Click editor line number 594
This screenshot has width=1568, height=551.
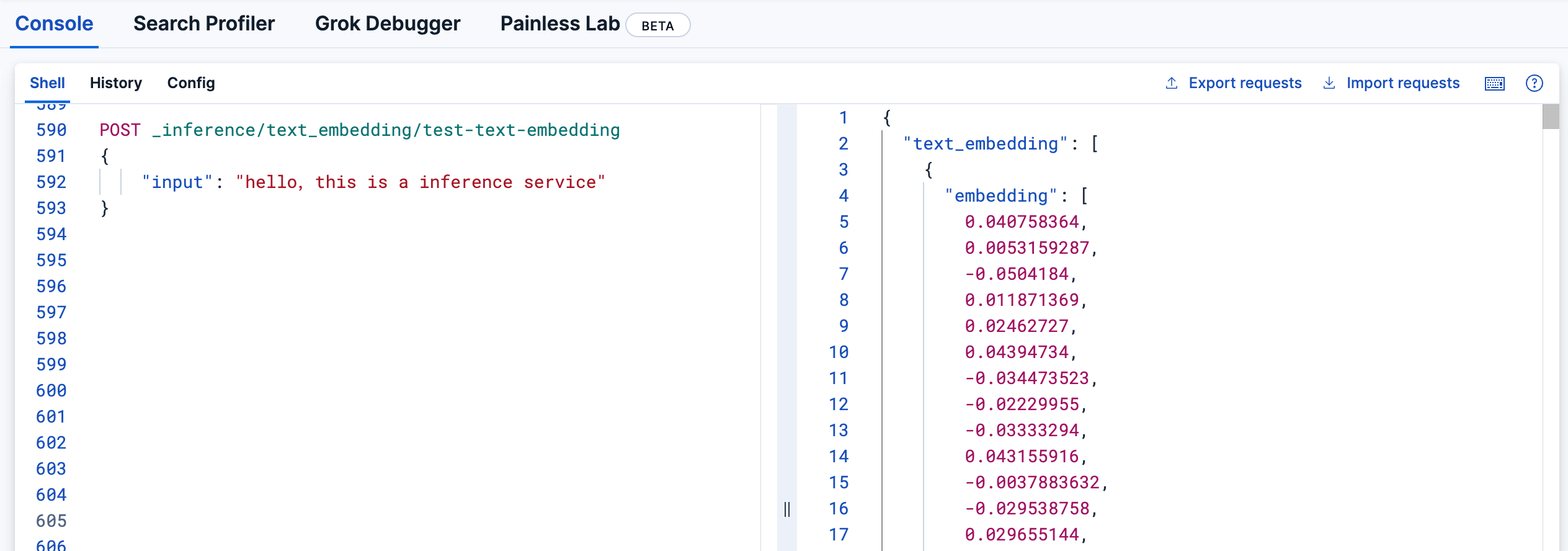click(x=51, y=234)
